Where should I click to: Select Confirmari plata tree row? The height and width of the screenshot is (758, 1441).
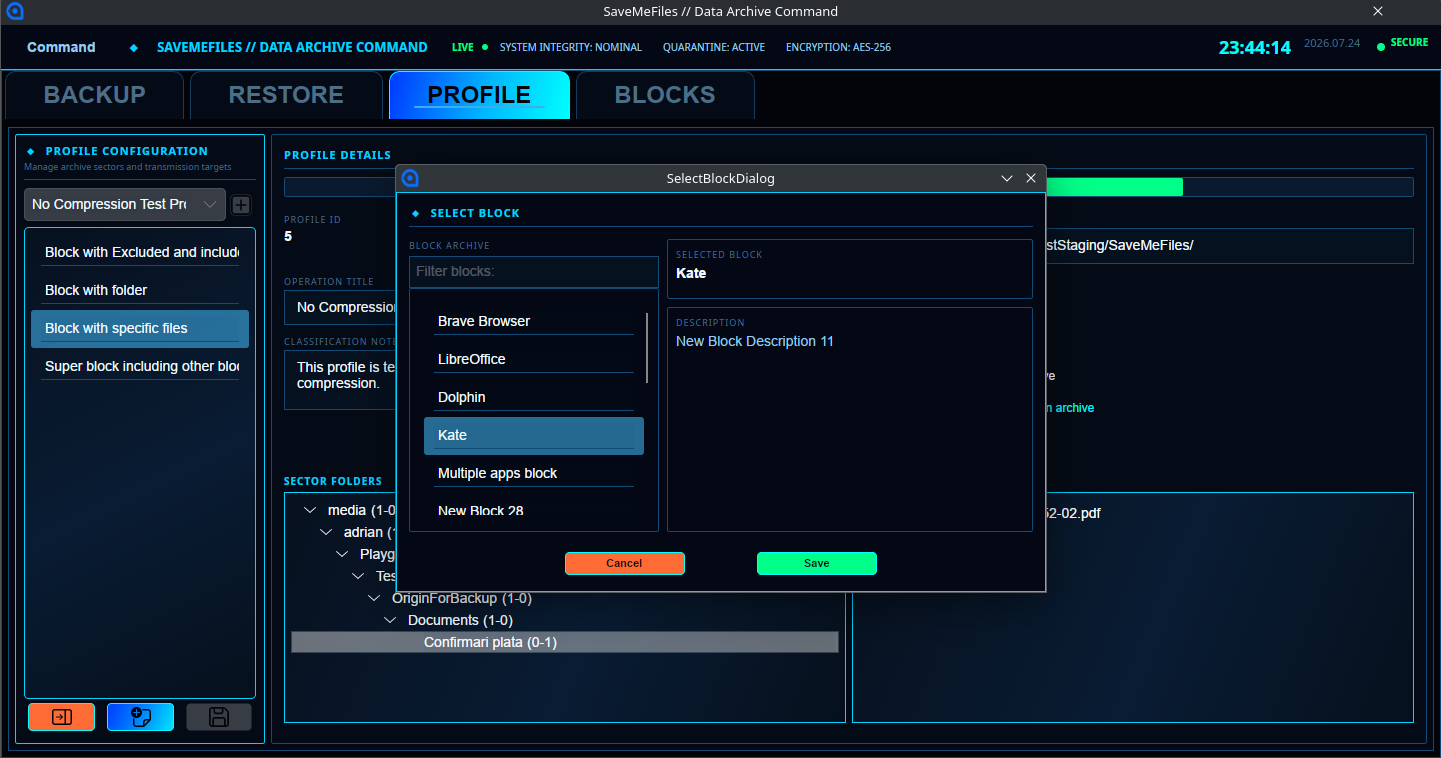(565, 642)
